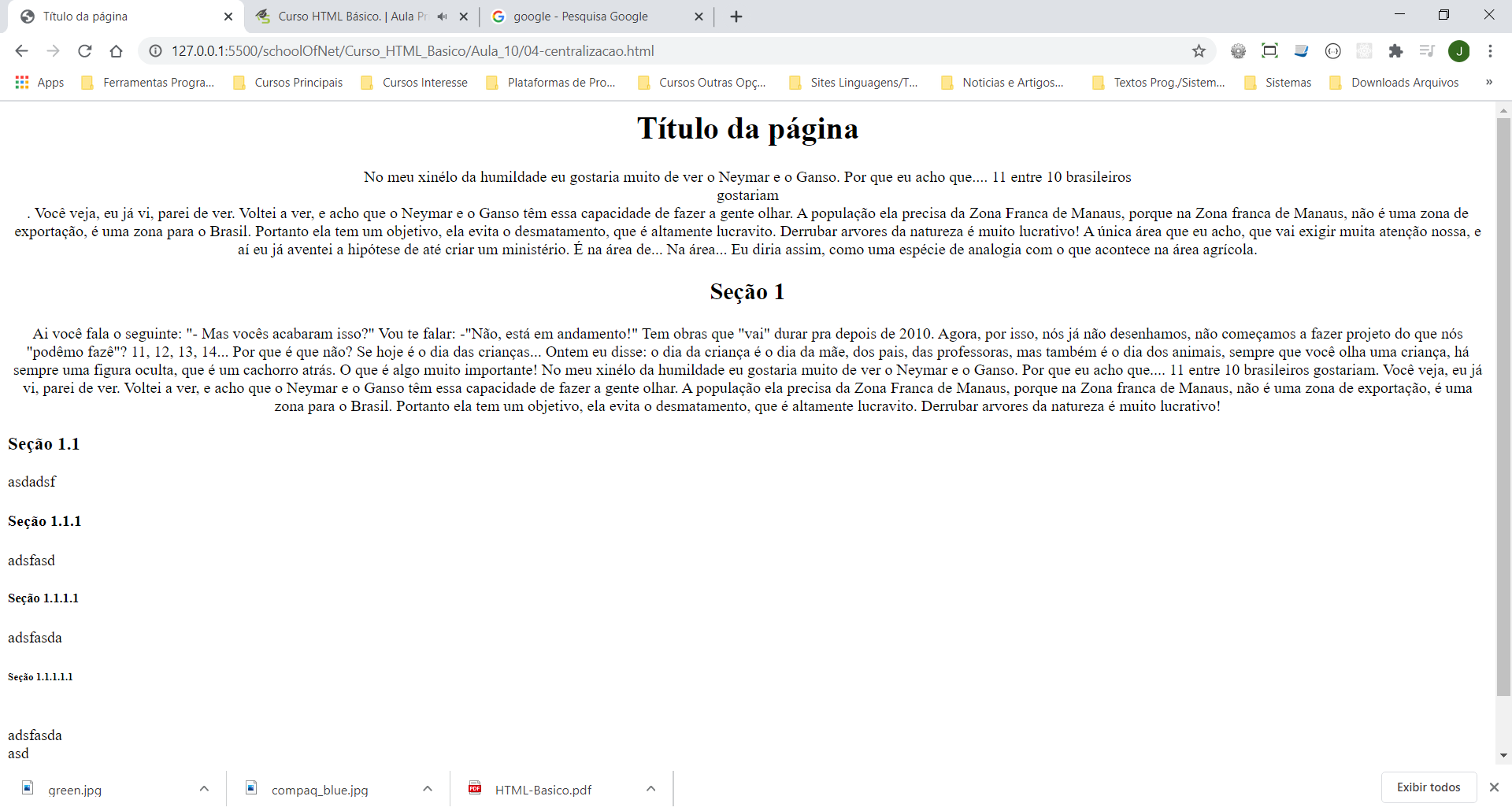Open Cursos Principais bookmark folder
This screenshot has height=811, width=1512.
tap(288, 83)
